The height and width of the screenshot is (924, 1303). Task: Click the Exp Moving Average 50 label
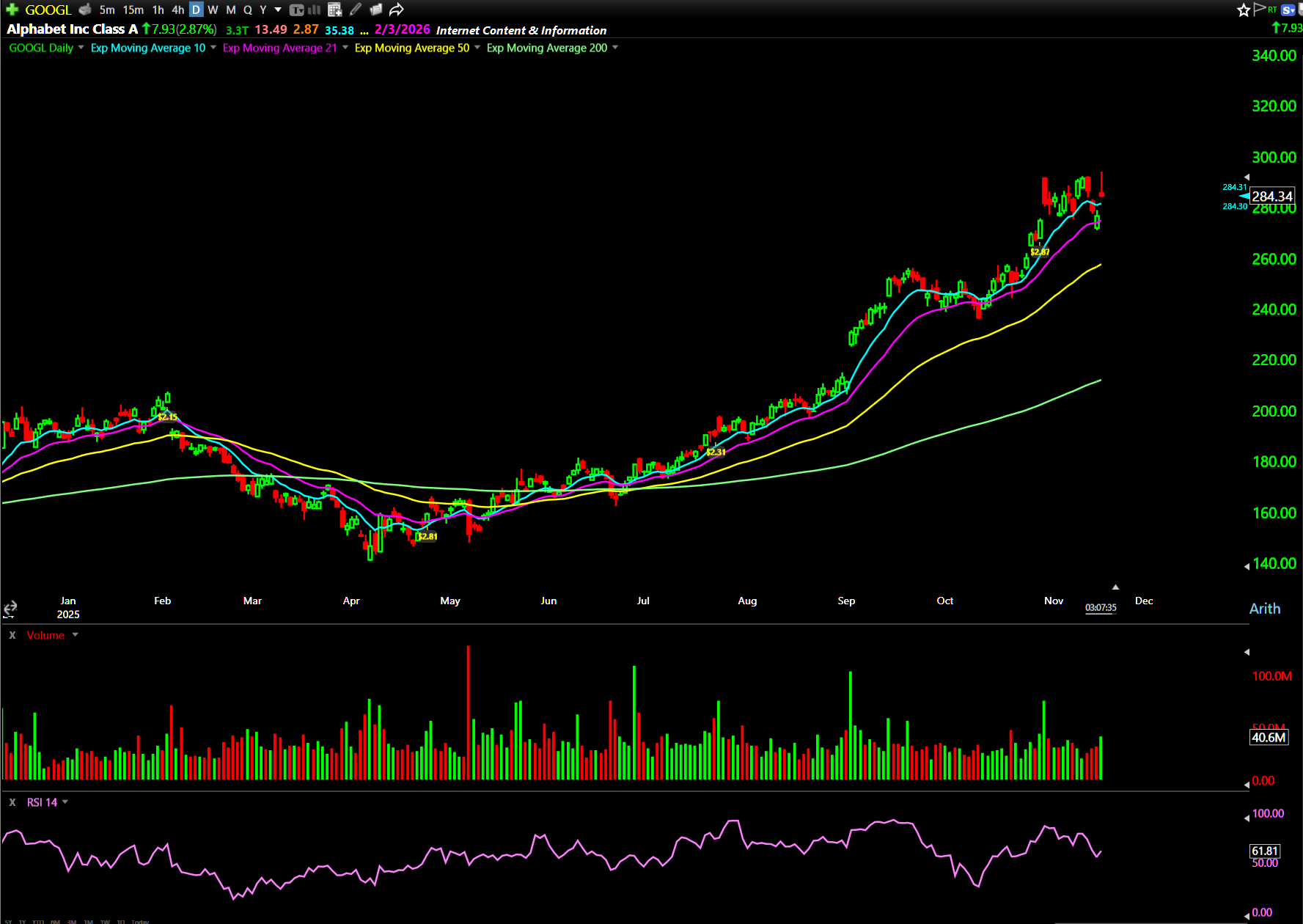coord(411,48)
